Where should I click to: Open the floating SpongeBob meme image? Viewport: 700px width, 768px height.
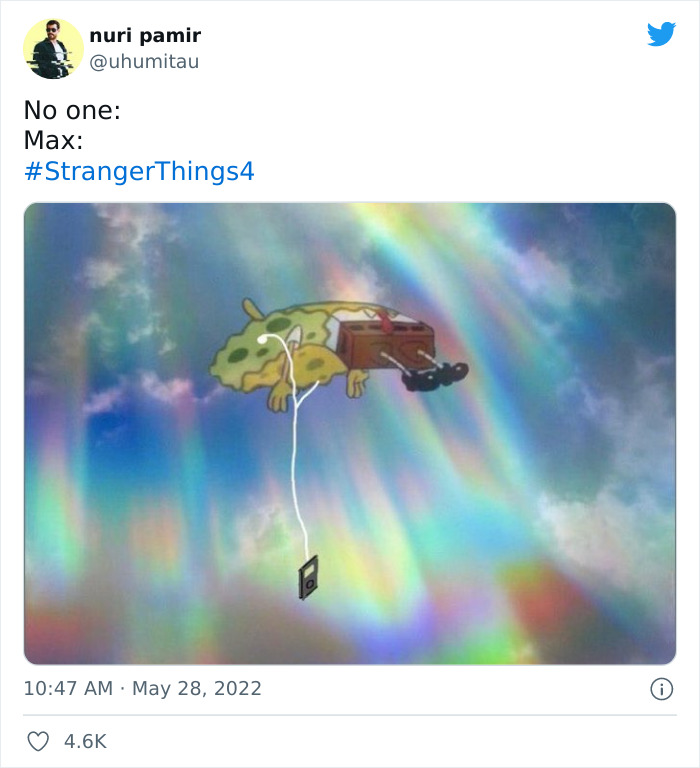[350, 433]
